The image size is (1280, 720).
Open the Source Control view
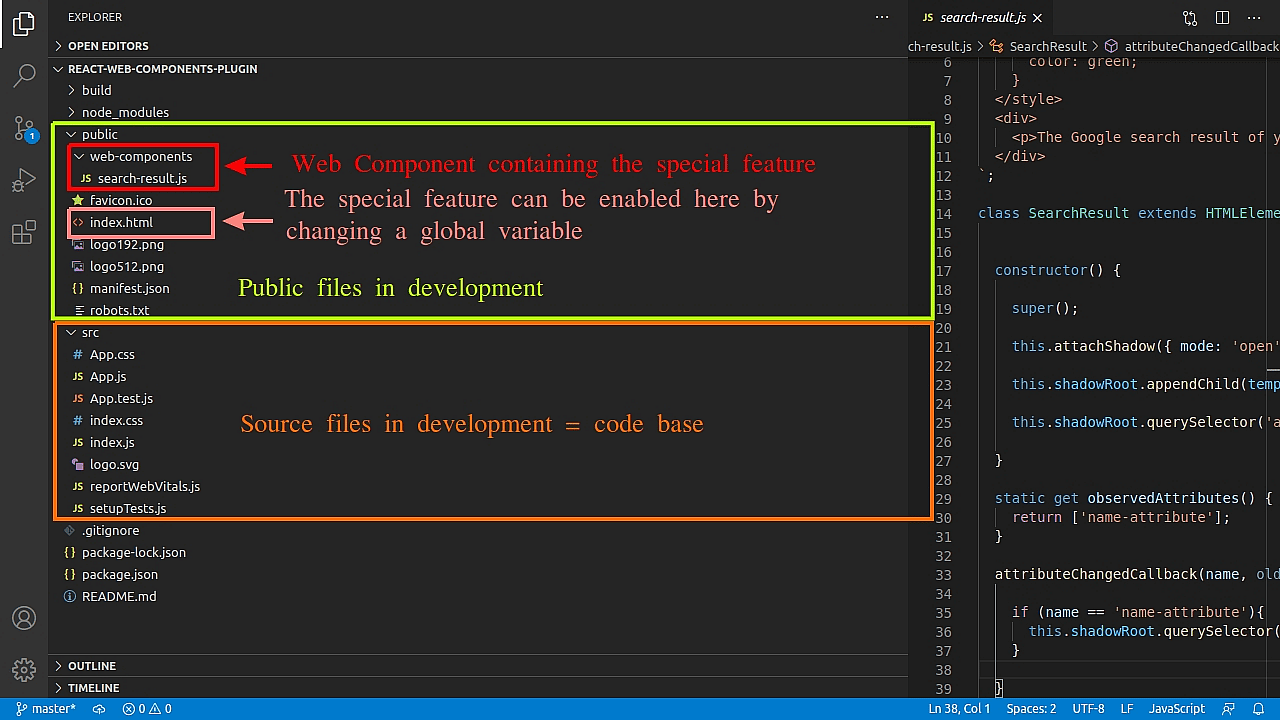[x=24, y=128]
